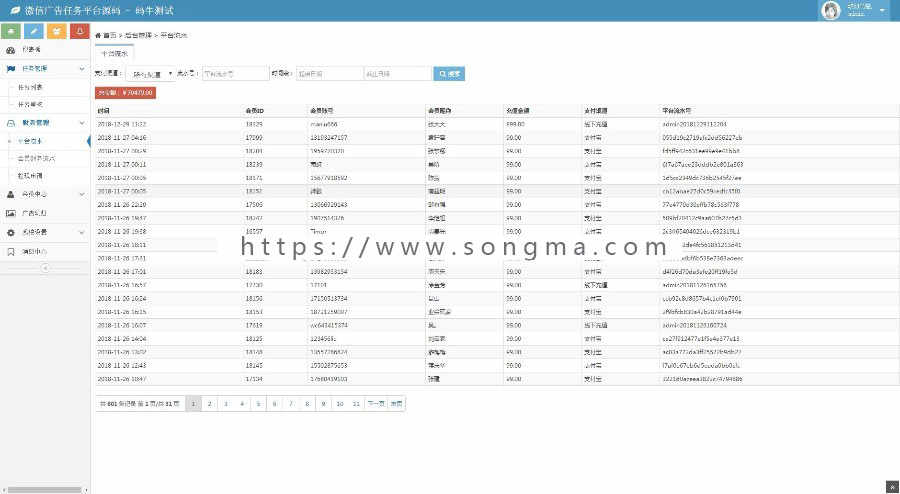The height and width of the screenshot is (494, 900).
Task: Expand the task management menu chevron
Action: coord(82,69)
